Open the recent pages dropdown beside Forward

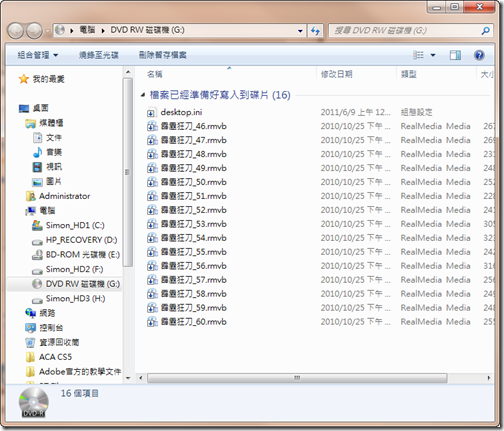(47, 31)
